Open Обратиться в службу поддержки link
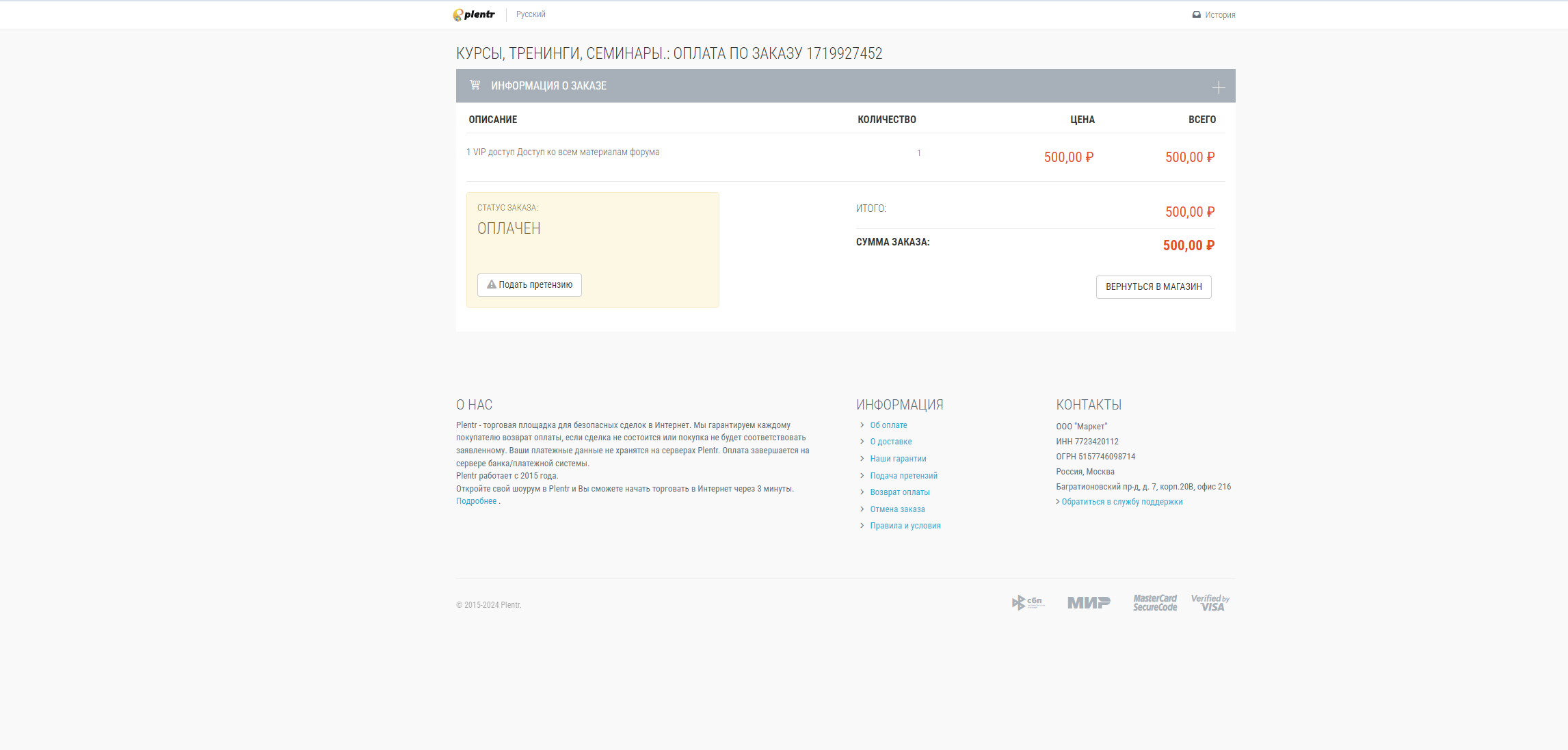1568x750 pixels. pos(1122,502)
